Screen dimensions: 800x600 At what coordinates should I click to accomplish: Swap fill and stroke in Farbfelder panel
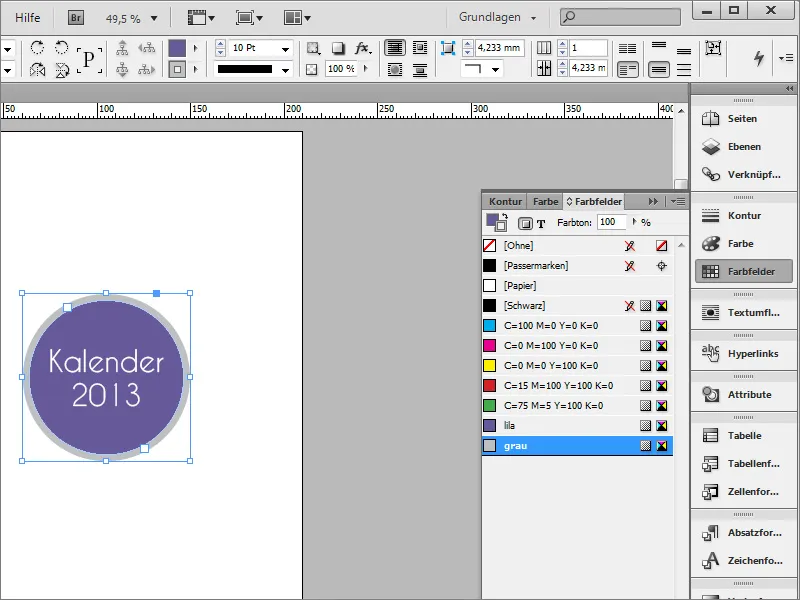(505, 216)
